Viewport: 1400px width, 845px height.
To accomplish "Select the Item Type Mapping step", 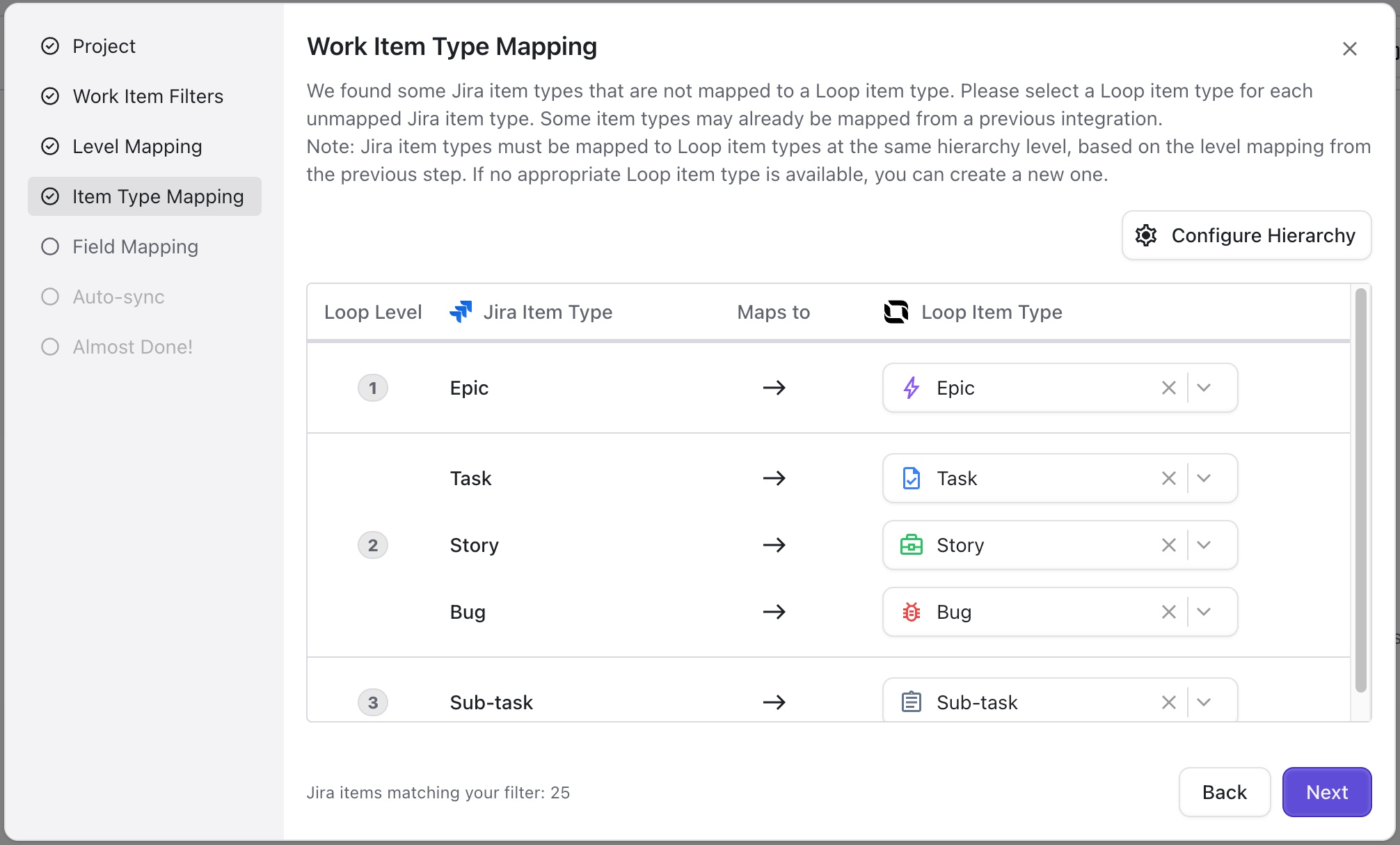I will (145, 196).
